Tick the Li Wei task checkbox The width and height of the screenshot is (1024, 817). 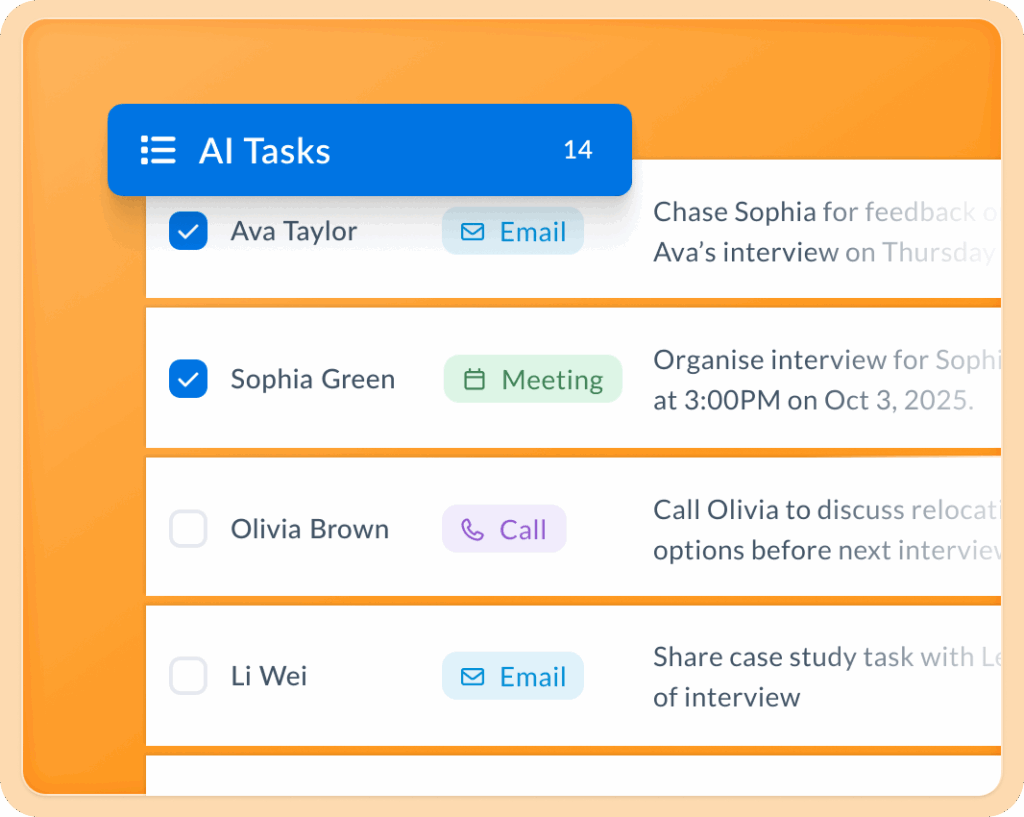tap(188, 676)
